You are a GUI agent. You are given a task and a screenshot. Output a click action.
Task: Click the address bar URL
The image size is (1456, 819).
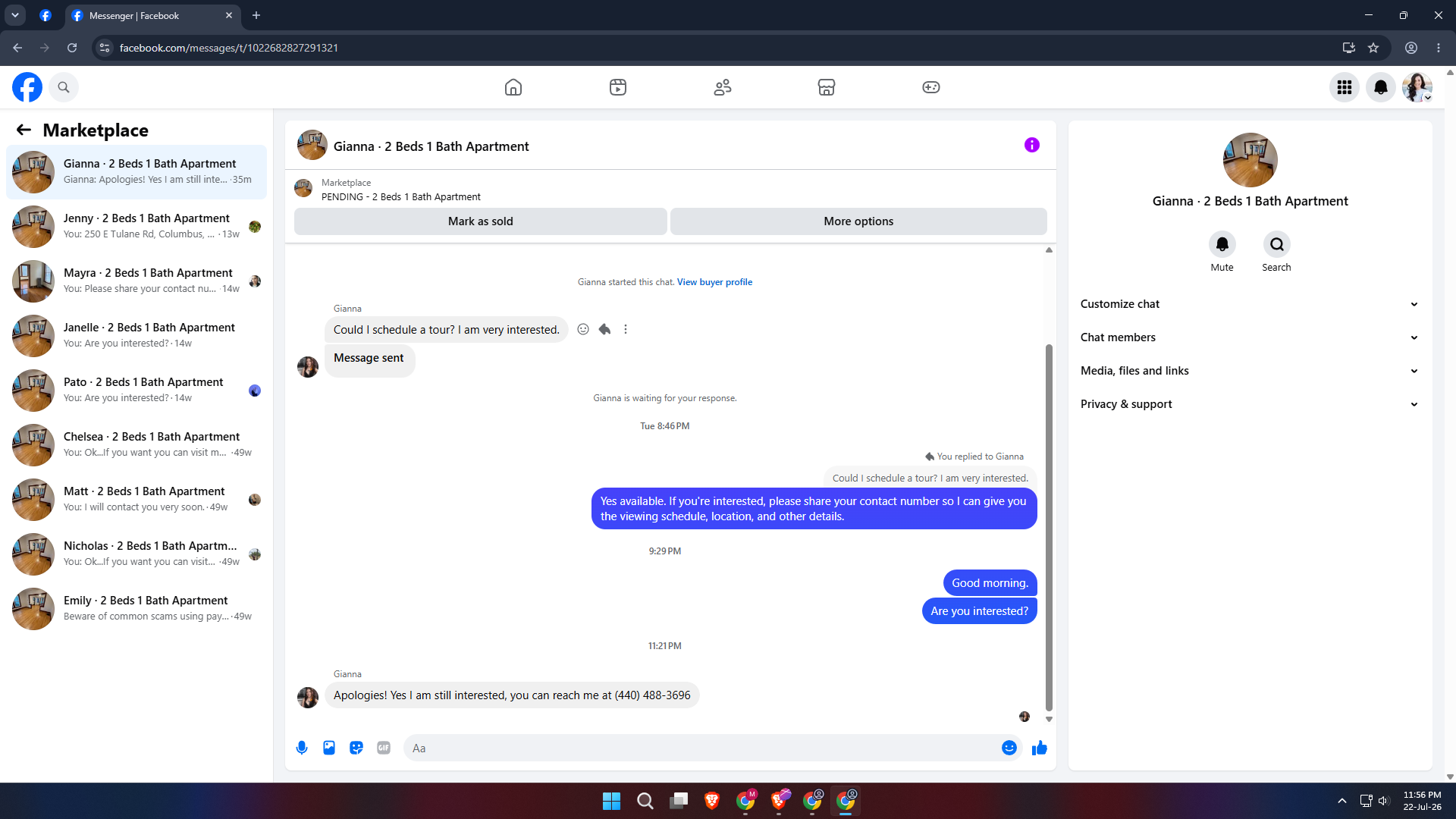point(229,48)
